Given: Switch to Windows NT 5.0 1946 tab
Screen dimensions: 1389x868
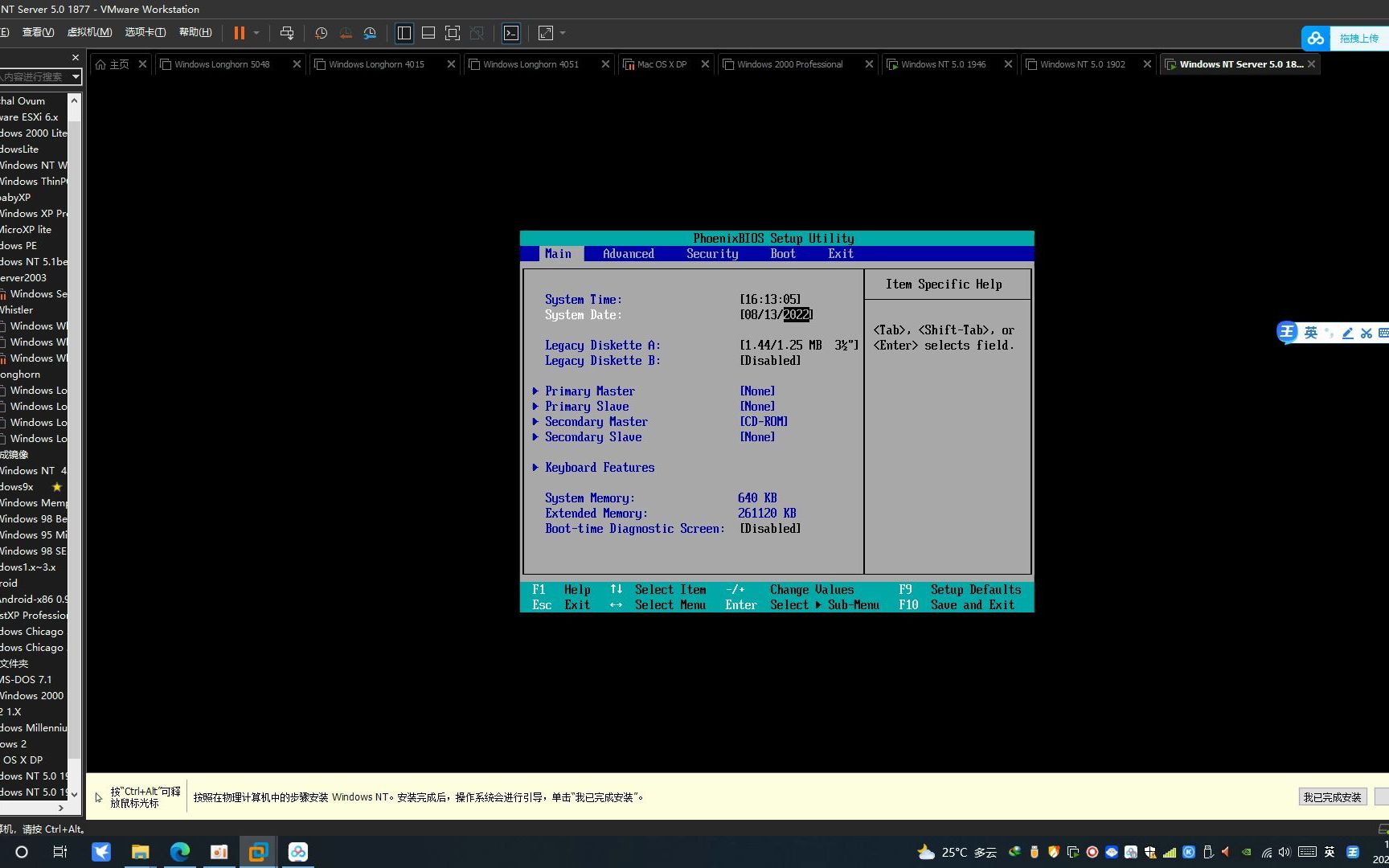Looking at the screenshot, I should click(x=943, y=64).
